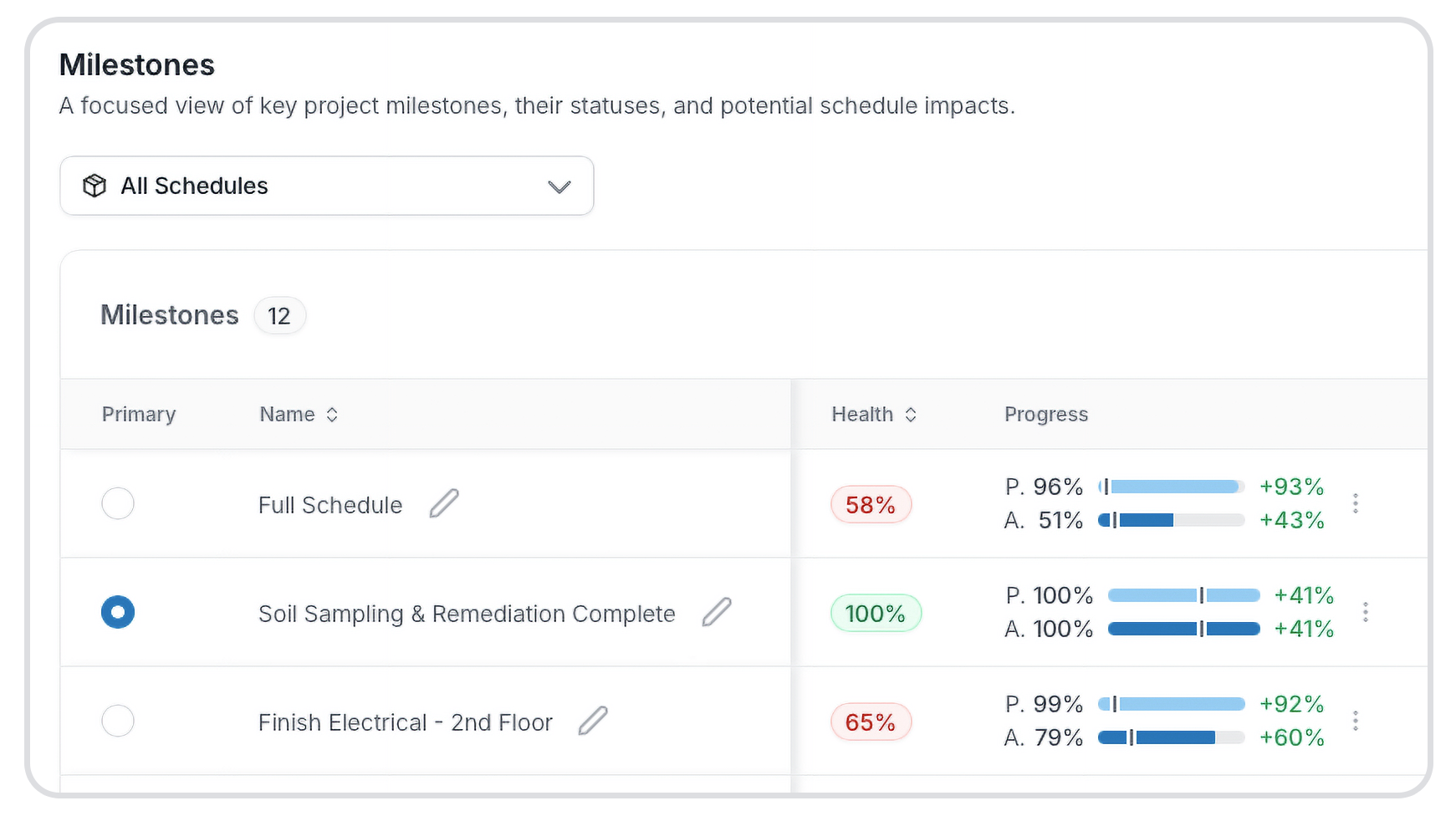The width and height of the screenshot is (1456, 816).
Task: Open the All Schedules dropdown
Action: [x=326, y=186]
